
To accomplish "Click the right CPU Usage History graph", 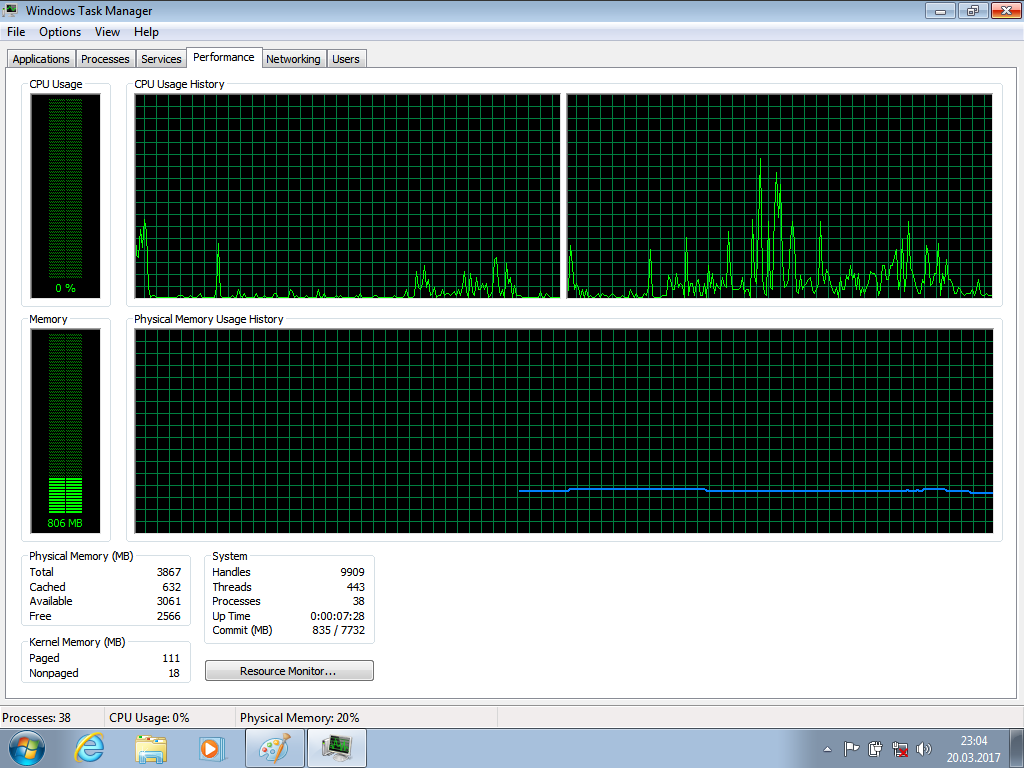I will [780, 196].
